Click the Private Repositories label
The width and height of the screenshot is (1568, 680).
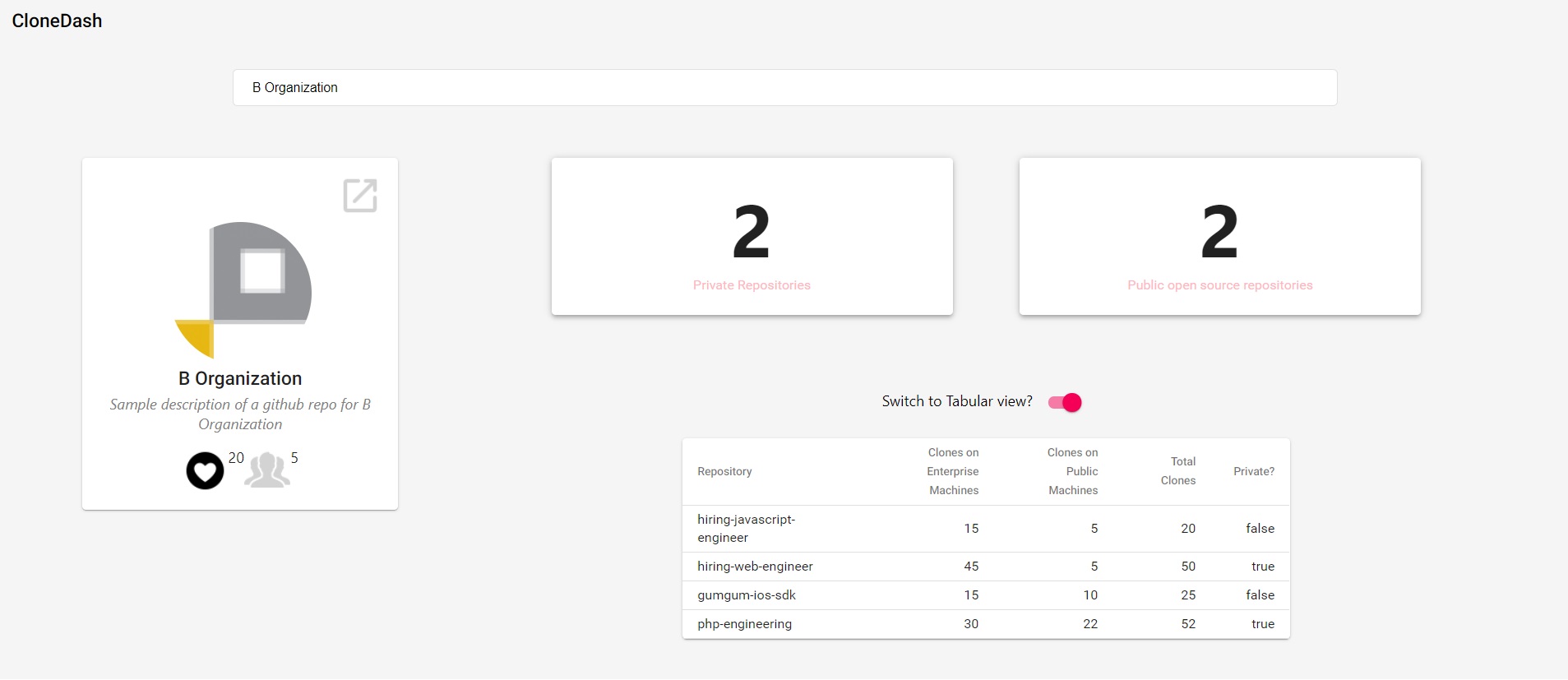(752, 285)
